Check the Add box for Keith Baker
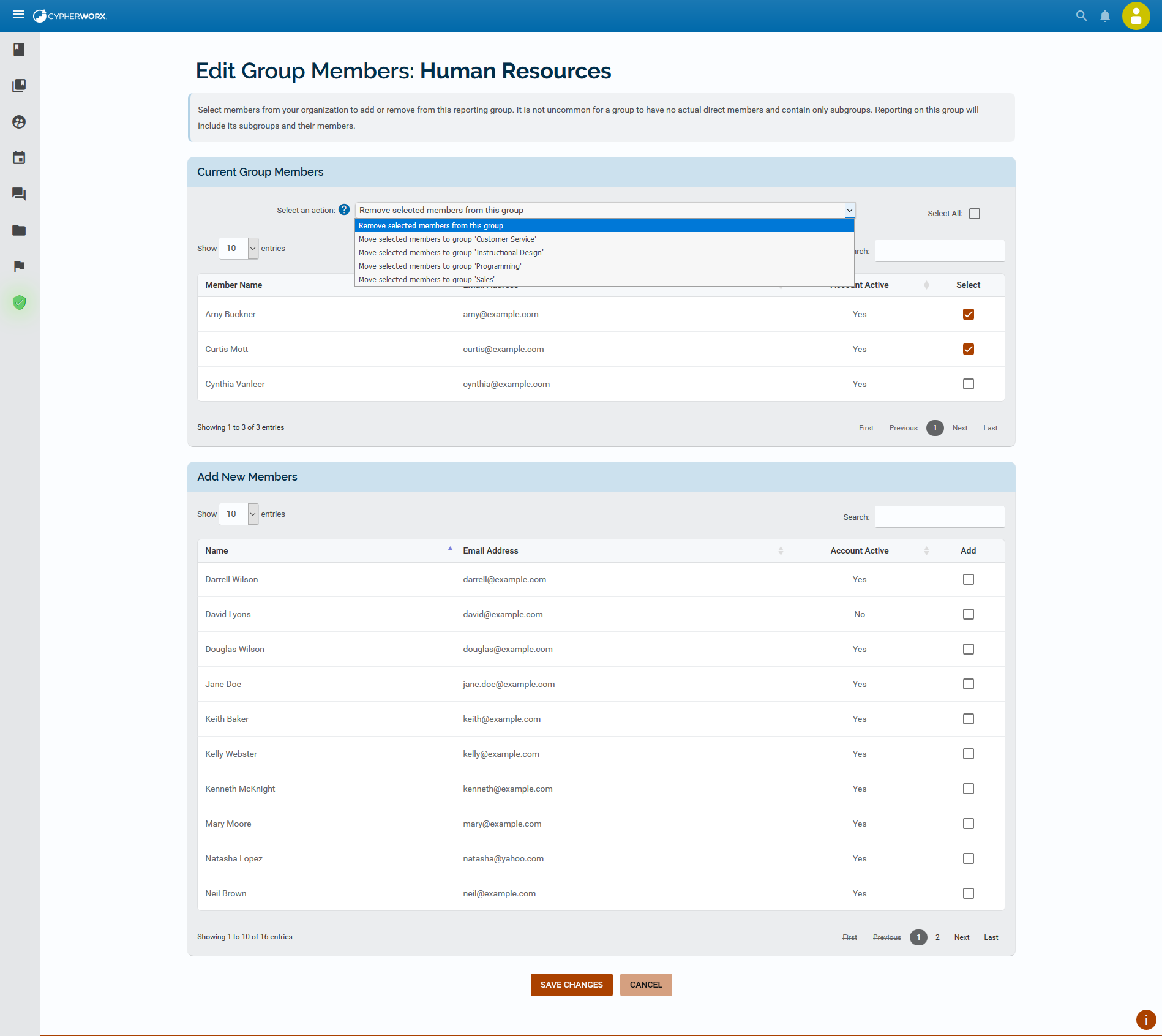The width and height of the screenshot is (1162, 1036). click(969, 719)
